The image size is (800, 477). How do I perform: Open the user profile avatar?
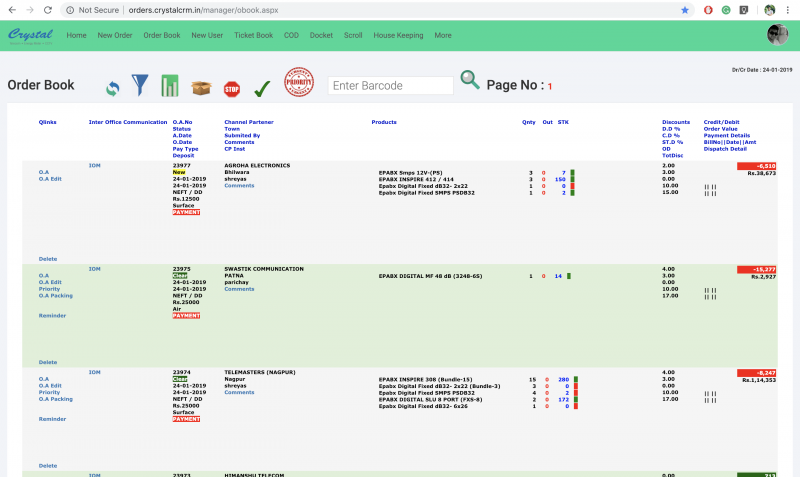(x=778, y=35)
